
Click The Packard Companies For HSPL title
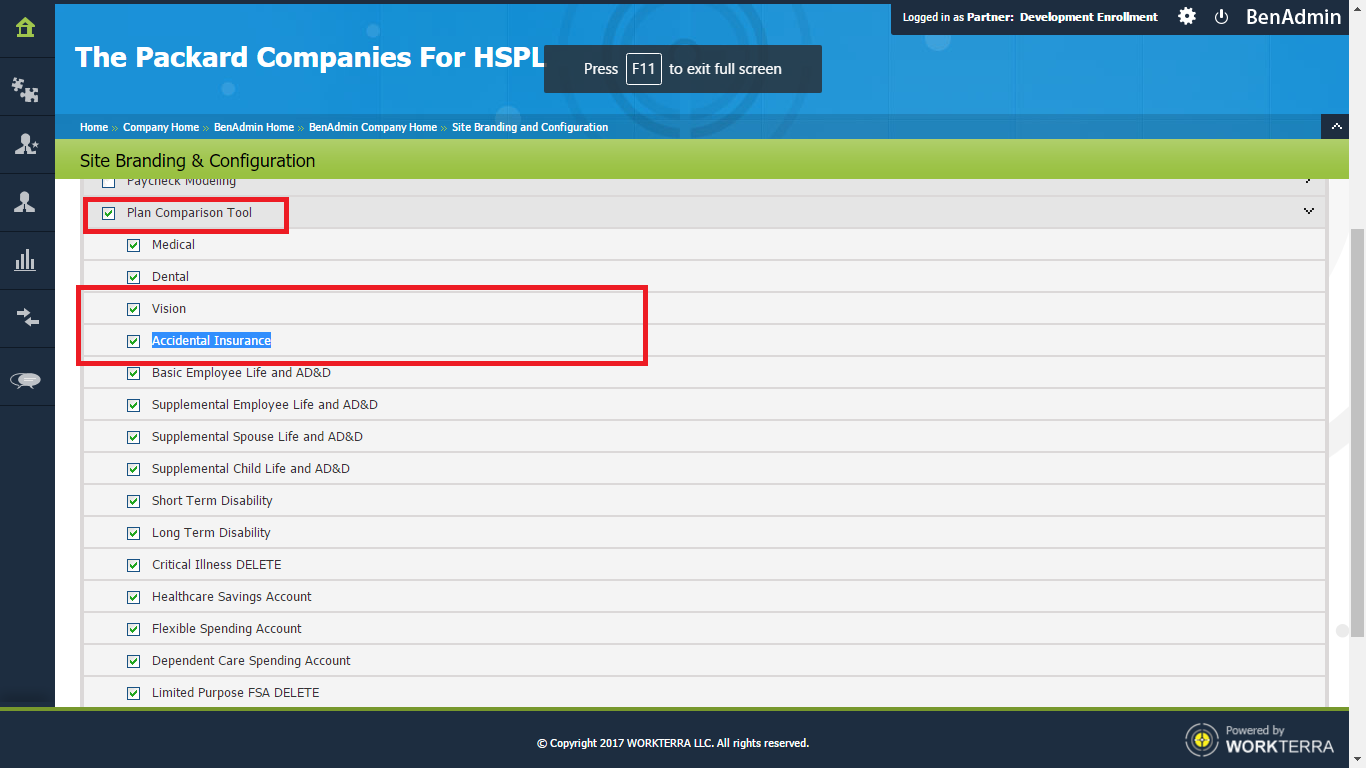[310, 57]
